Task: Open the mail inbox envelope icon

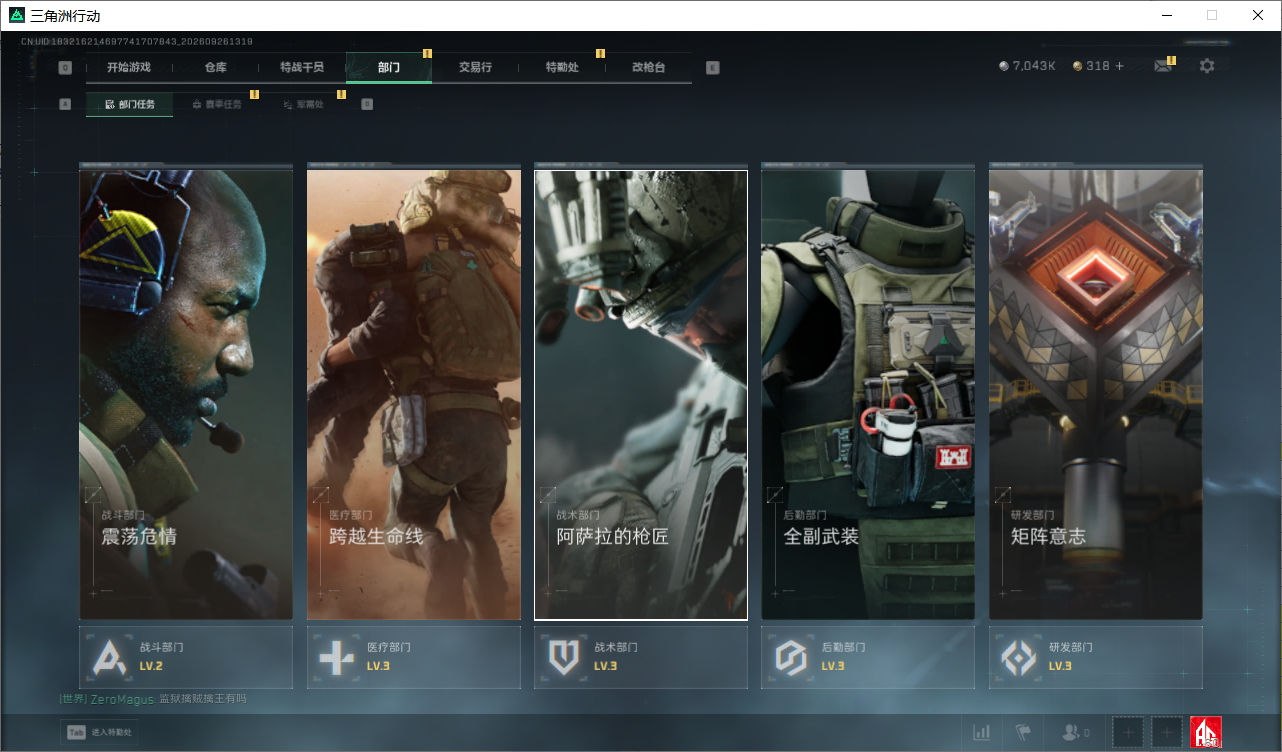Action: click(x=1162, y=66)
